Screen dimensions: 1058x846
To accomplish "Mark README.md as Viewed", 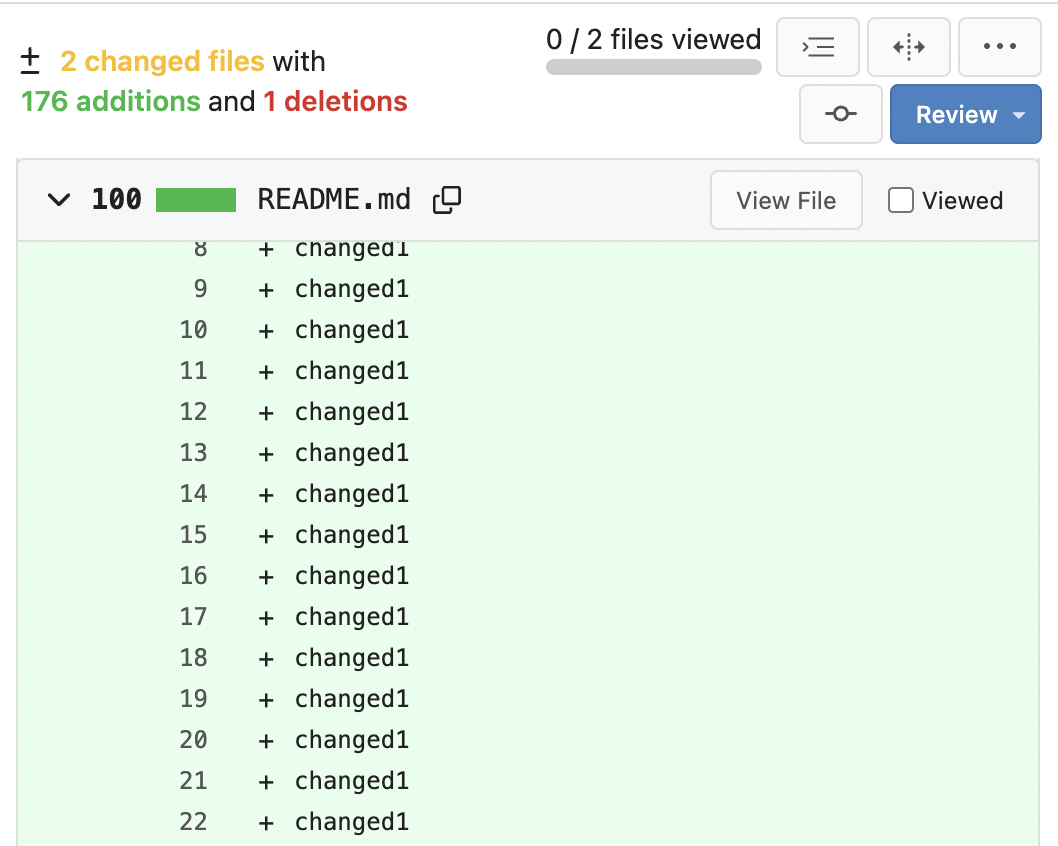I will pyautogui.click(x=901, y=201).
